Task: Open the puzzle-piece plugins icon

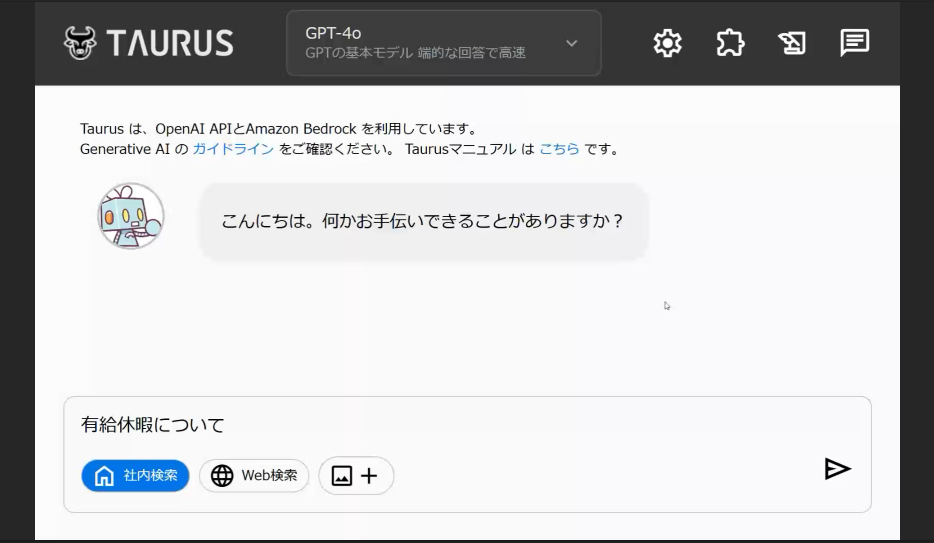Action: pyautogui.click(x=730, y=43)
